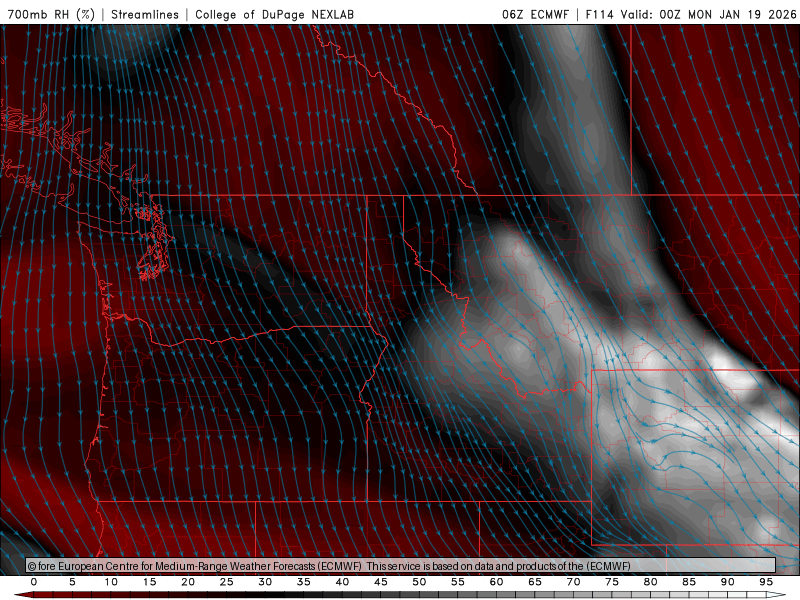
Task: Click legend value '85' on the scale
Action: tap(689, 582)
